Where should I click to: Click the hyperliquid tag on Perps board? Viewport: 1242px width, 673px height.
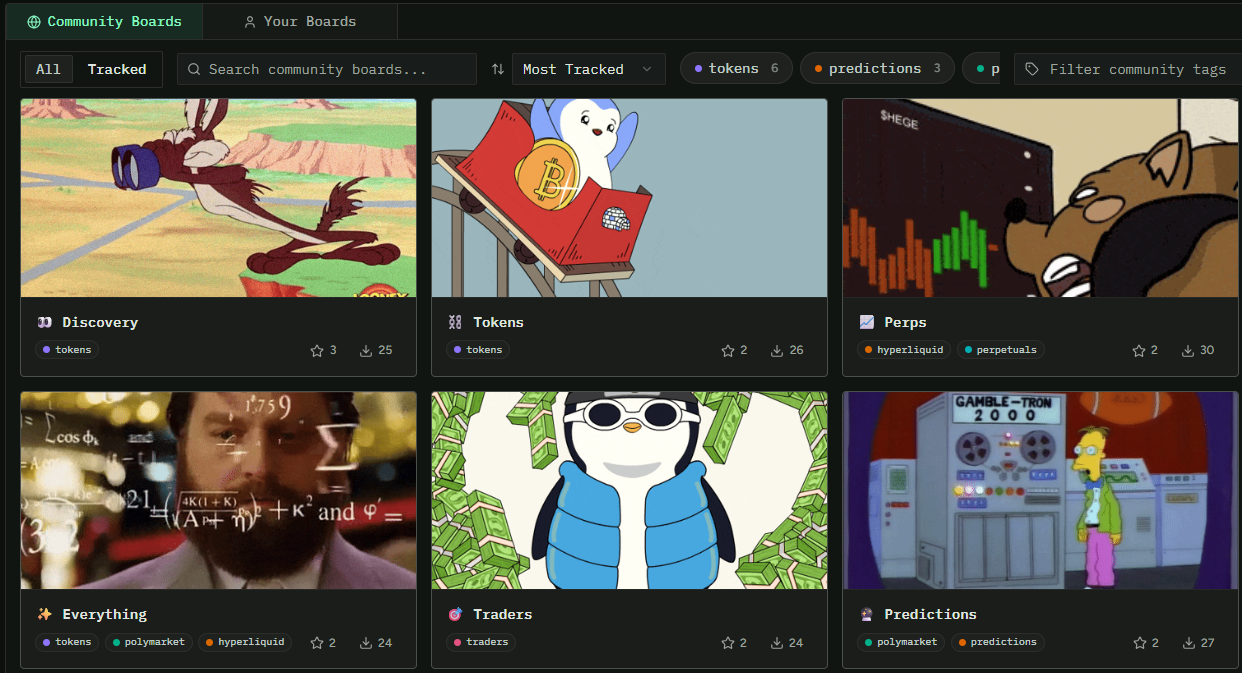903,350
